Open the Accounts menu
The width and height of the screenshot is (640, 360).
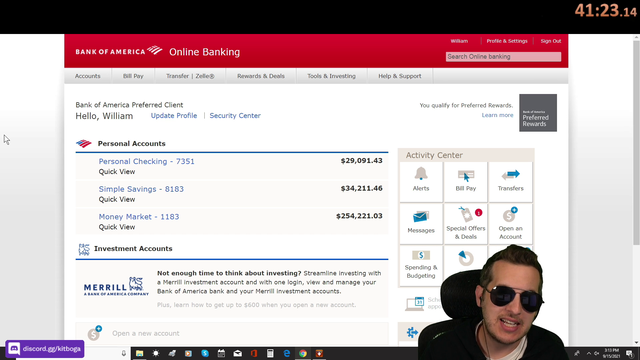(x=87, y=76)
